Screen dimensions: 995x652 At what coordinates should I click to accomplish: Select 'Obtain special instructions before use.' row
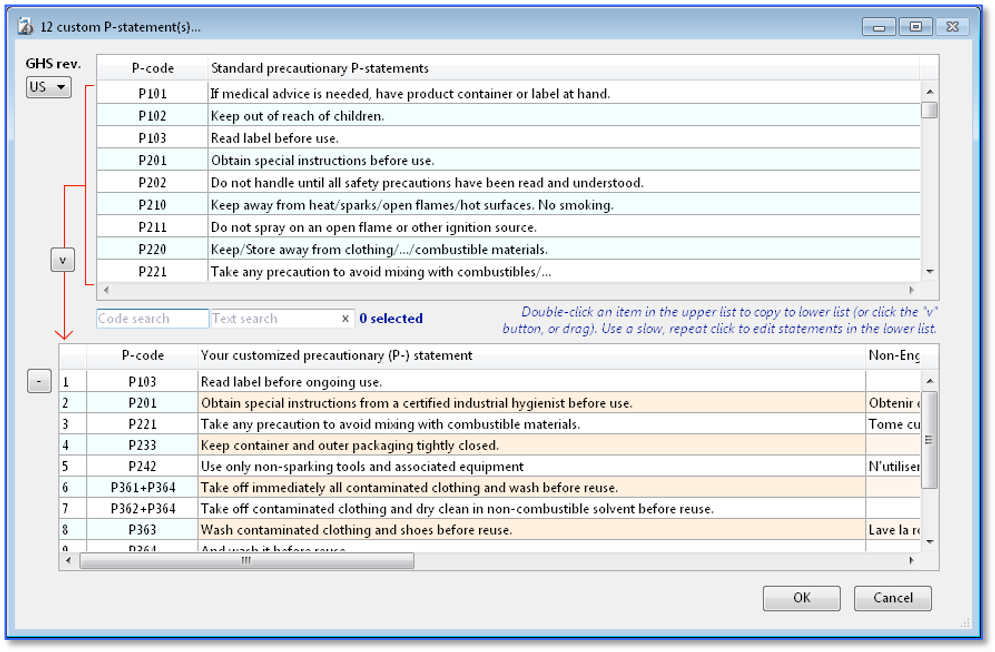tap(508, 160)
